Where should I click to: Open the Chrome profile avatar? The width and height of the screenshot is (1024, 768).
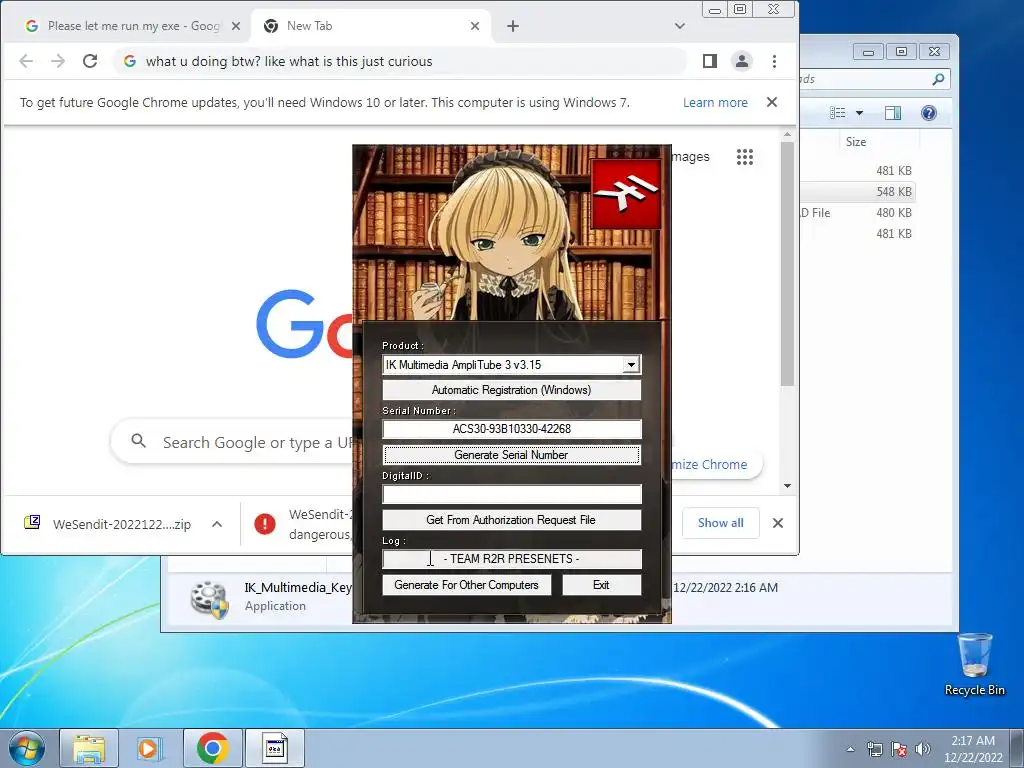coord(742,61)
